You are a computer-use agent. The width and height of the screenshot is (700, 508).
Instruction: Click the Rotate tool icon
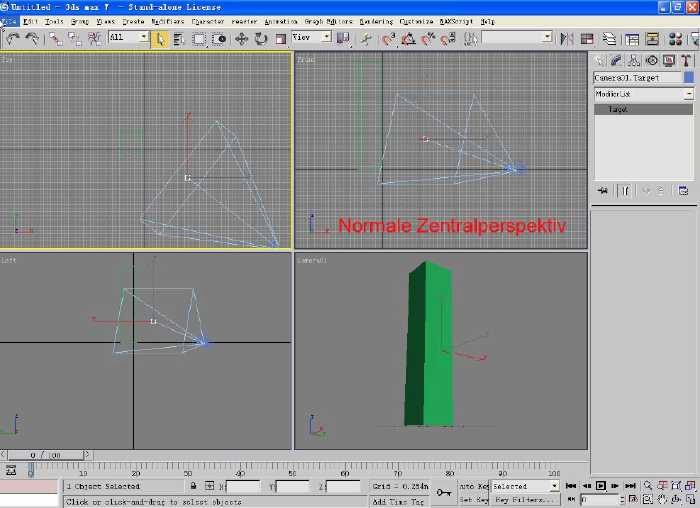260,38
